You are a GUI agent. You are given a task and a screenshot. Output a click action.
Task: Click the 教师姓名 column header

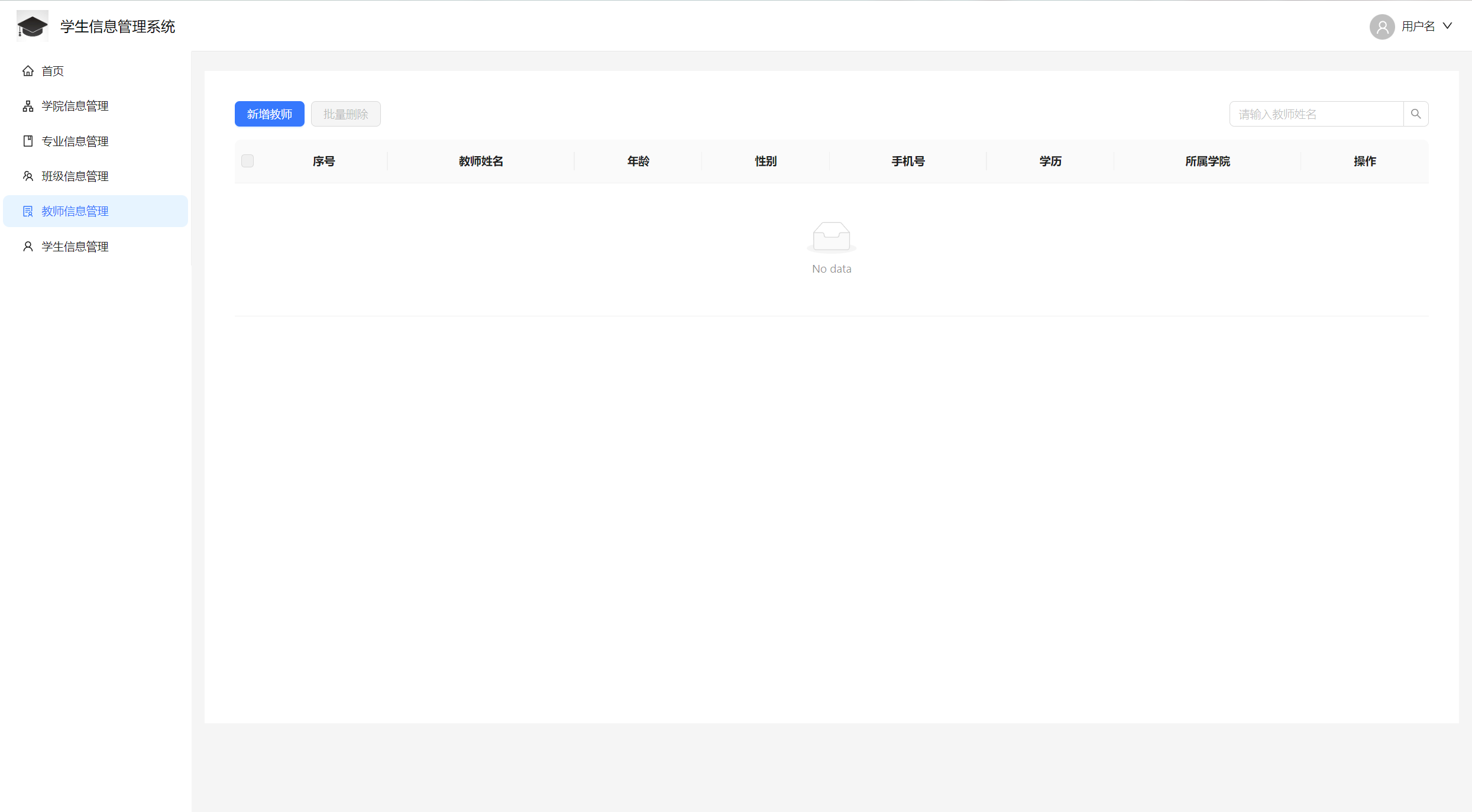481,161
